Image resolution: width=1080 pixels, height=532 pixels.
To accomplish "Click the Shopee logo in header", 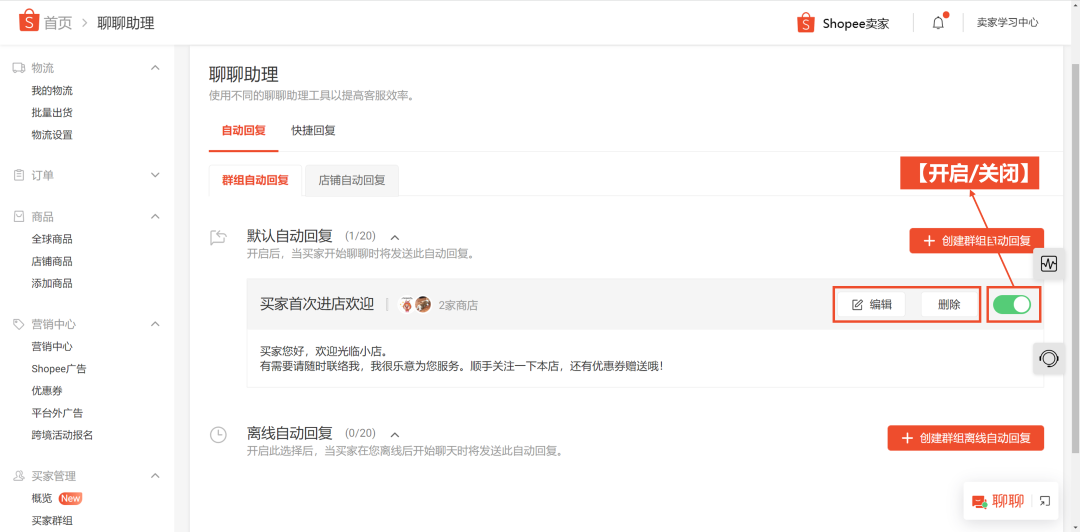I will [x=28, y=20].
